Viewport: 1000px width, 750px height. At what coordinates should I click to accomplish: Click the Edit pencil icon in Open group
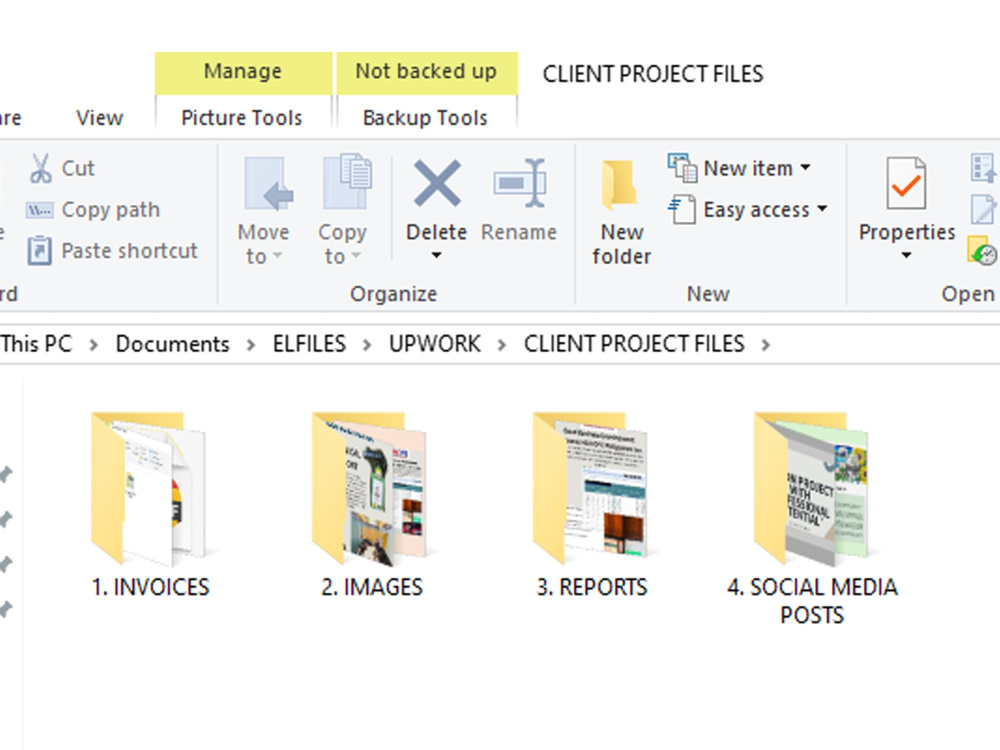983,209
